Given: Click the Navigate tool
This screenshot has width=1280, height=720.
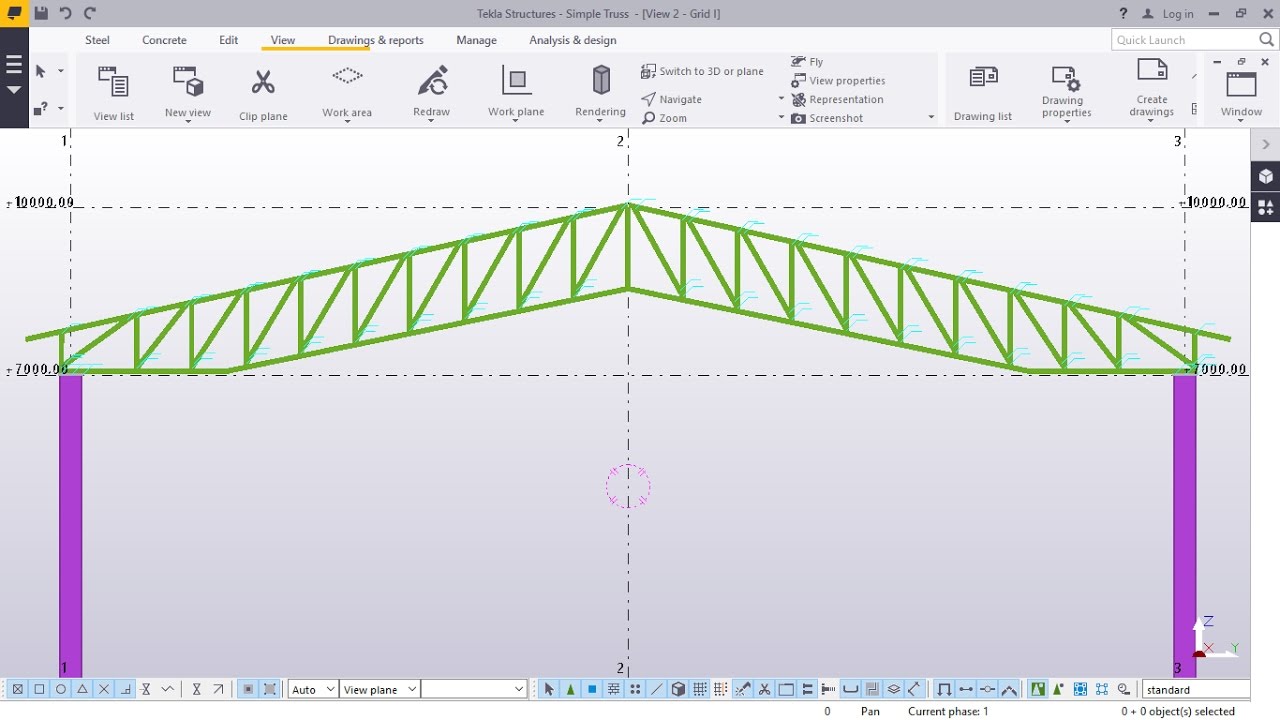Looking at the screenshot, I should pos(672,99).
